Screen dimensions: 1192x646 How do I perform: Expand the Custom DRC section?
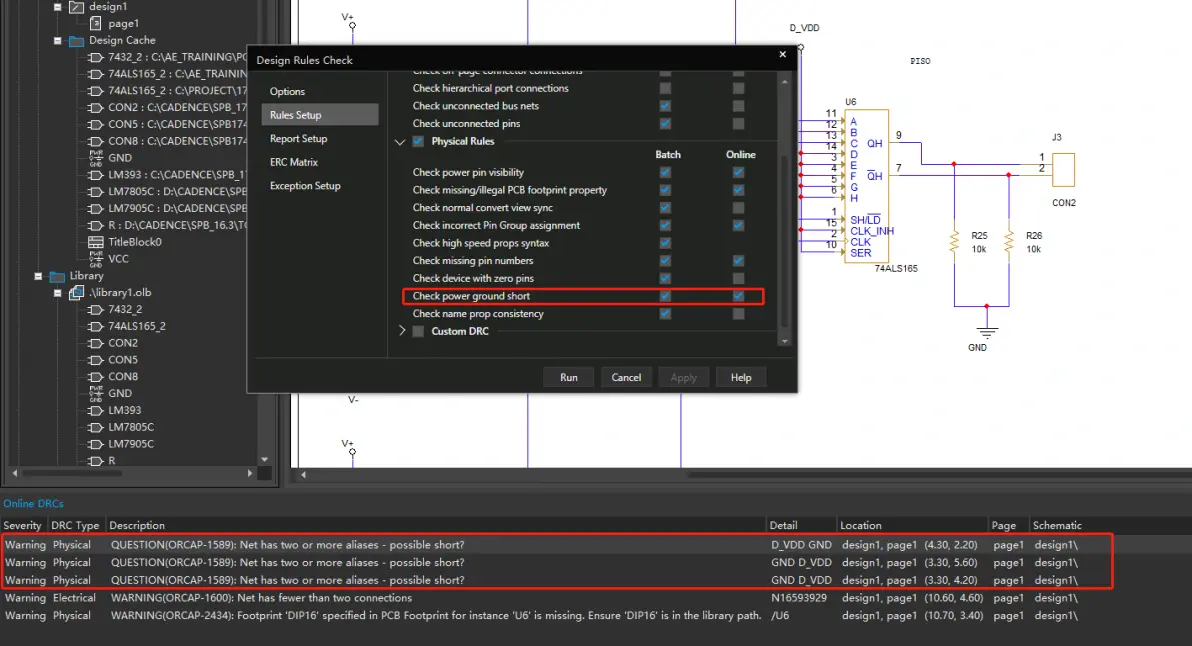coord(401,331)
